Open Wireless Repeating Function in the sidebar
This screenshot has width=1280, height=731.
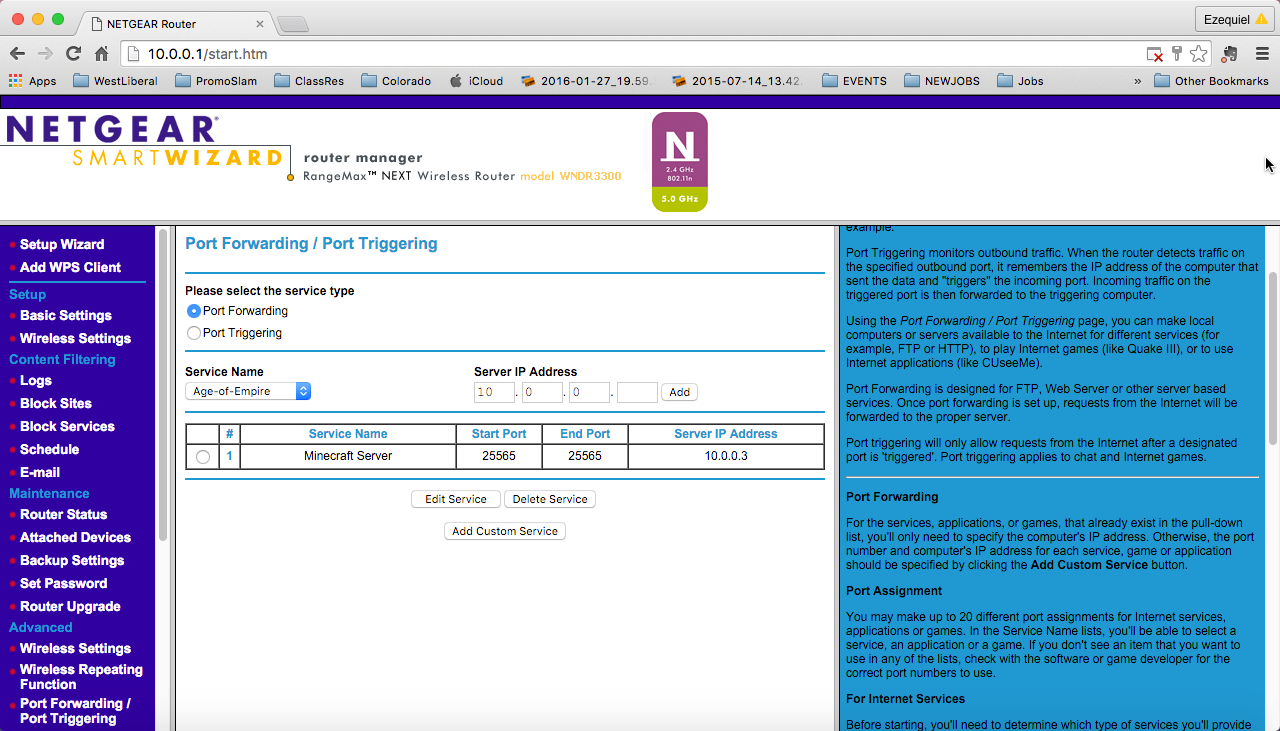point(81,677)
